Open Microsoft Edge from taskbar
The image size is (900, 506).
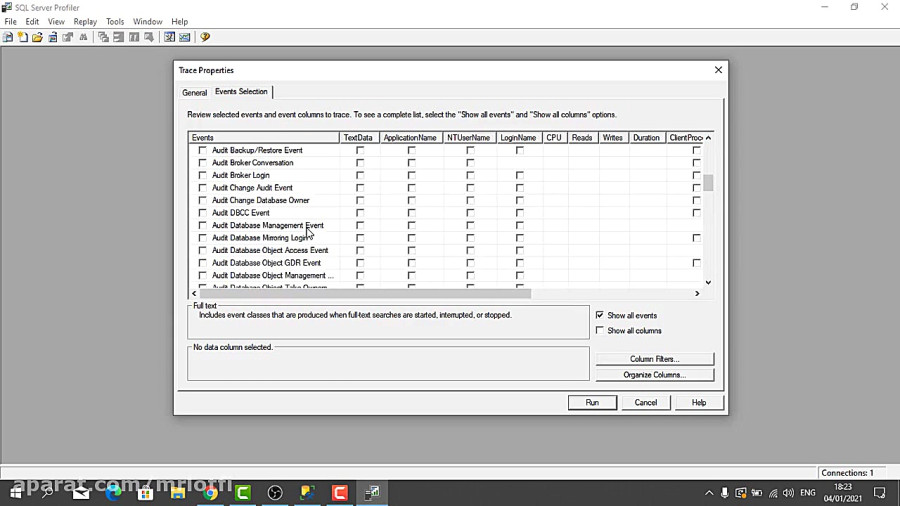113,493
